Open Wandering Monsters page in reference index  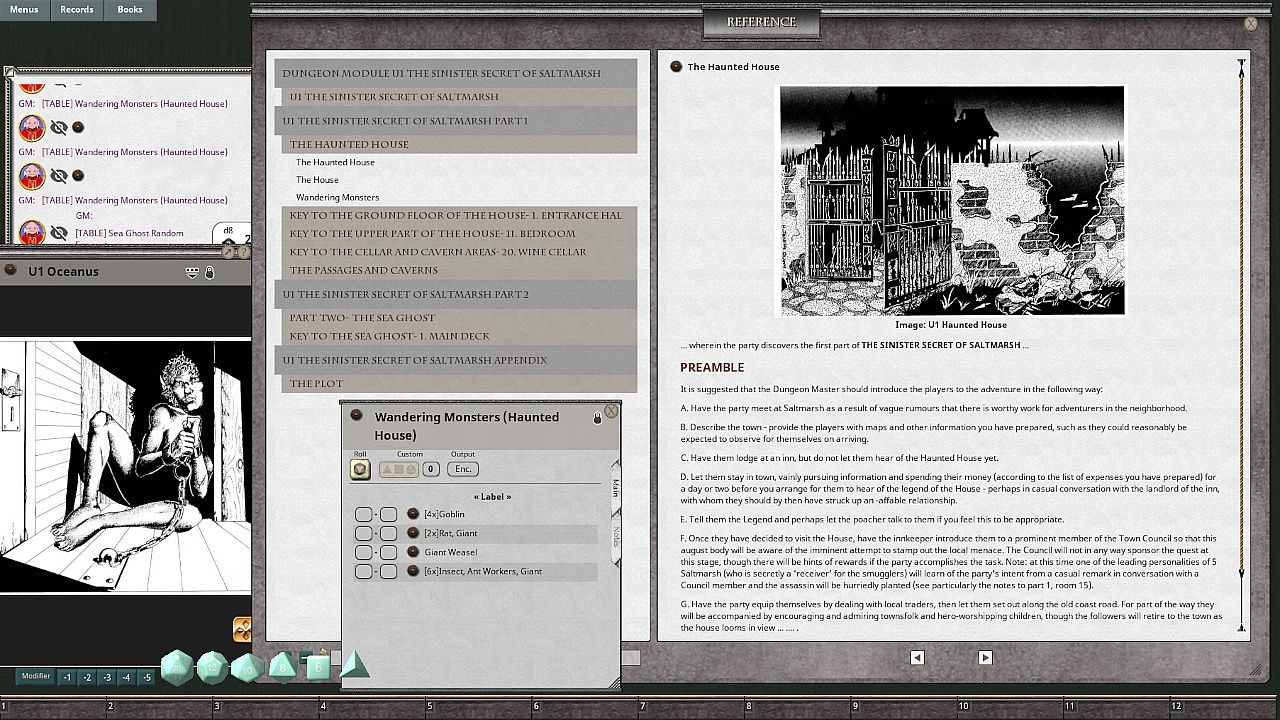pos(337,197)
